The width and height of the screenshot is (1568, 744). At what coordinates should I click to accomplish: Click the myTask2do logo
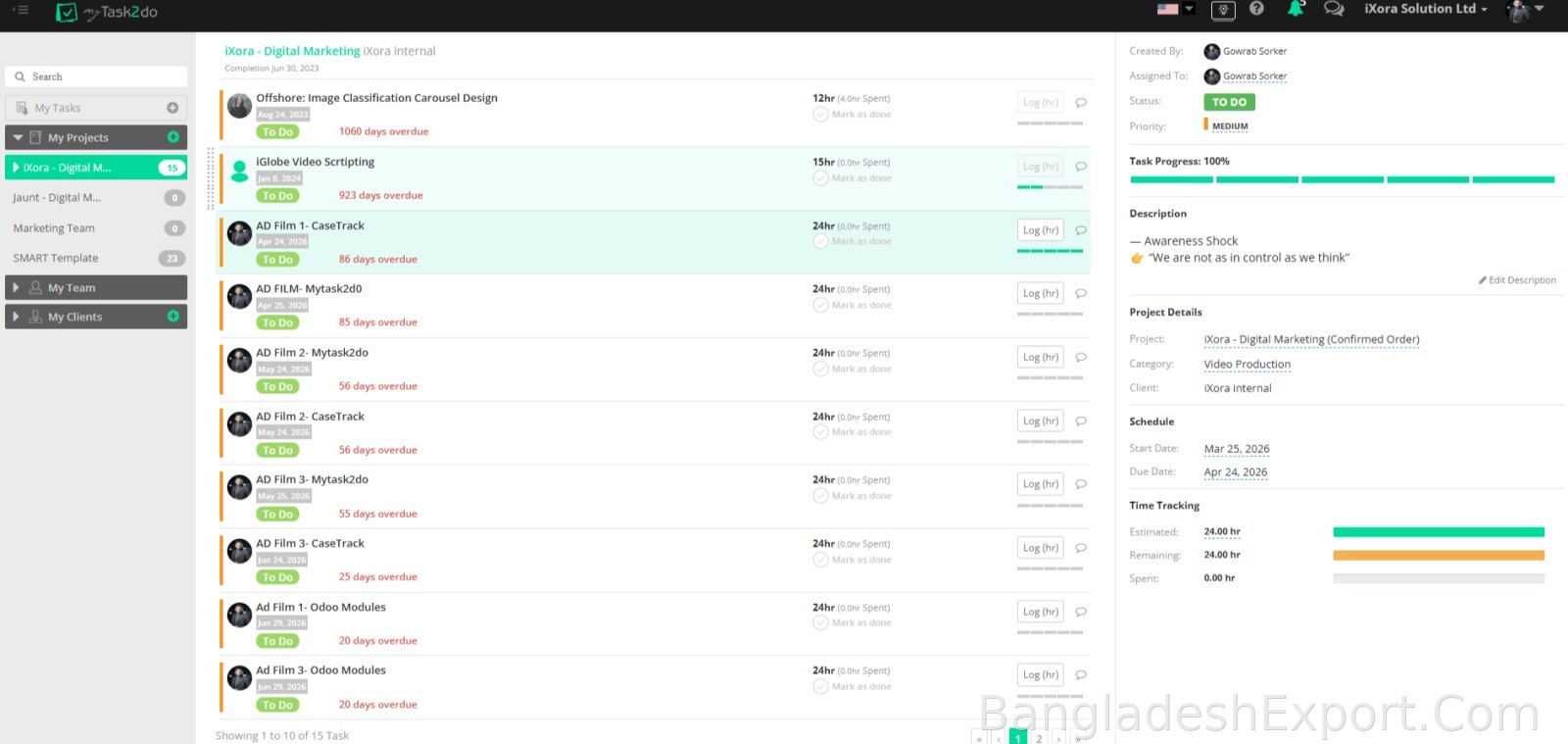coord(107,13)
